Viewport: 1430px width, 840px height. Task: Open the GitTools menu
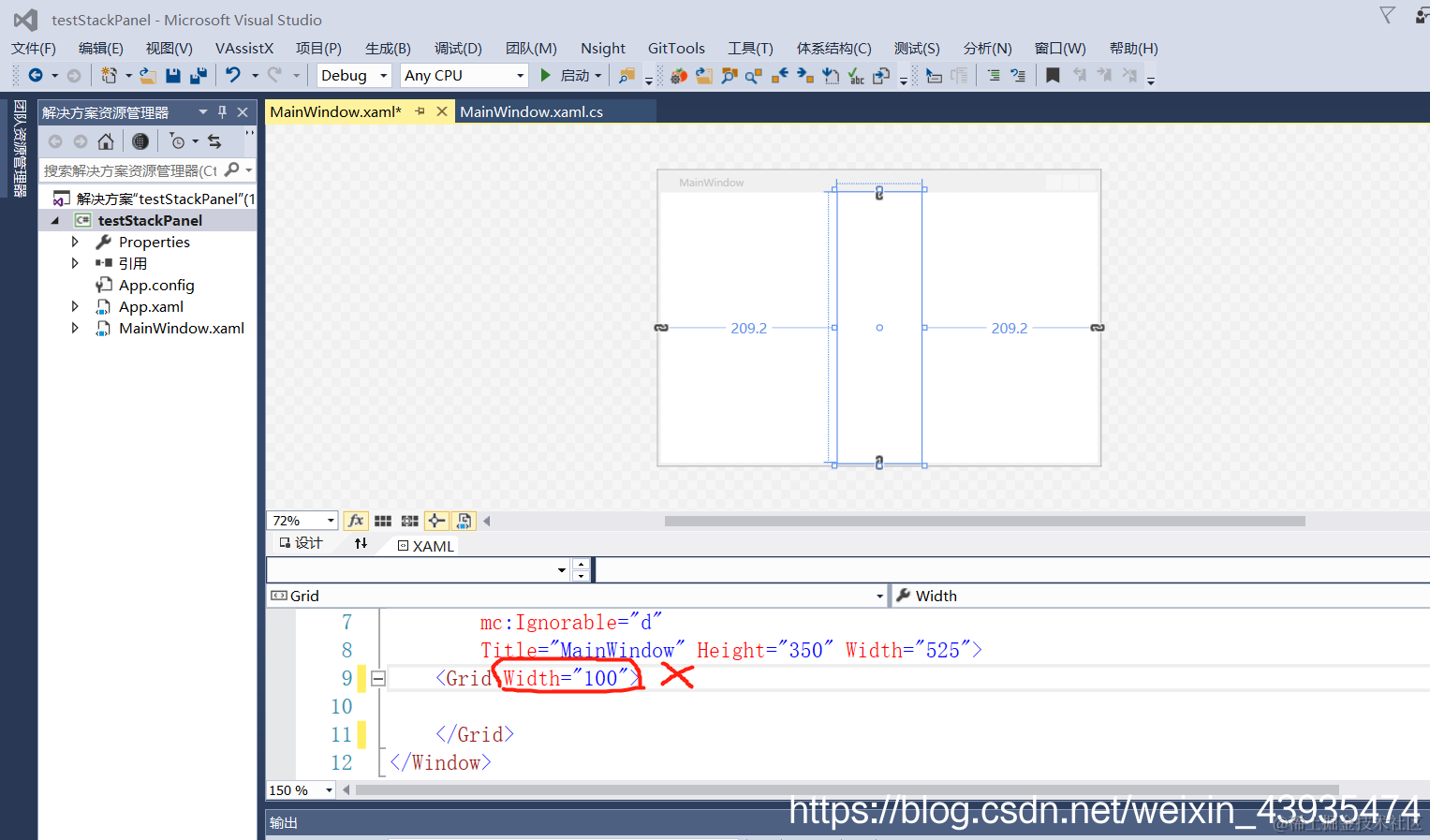pos(676,49)
